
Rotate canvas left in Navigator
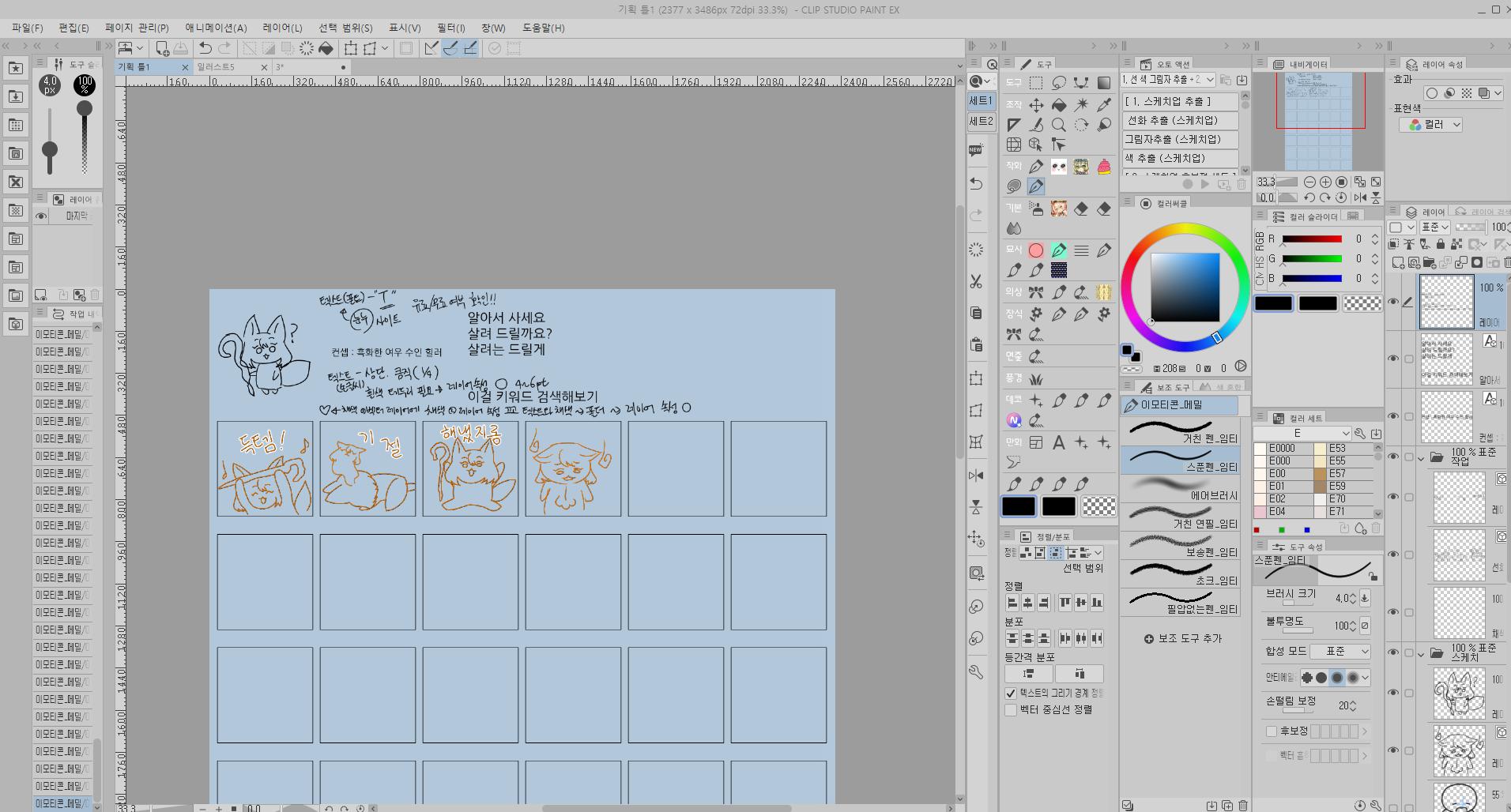pyautogui.click(x=1309, y=197)
